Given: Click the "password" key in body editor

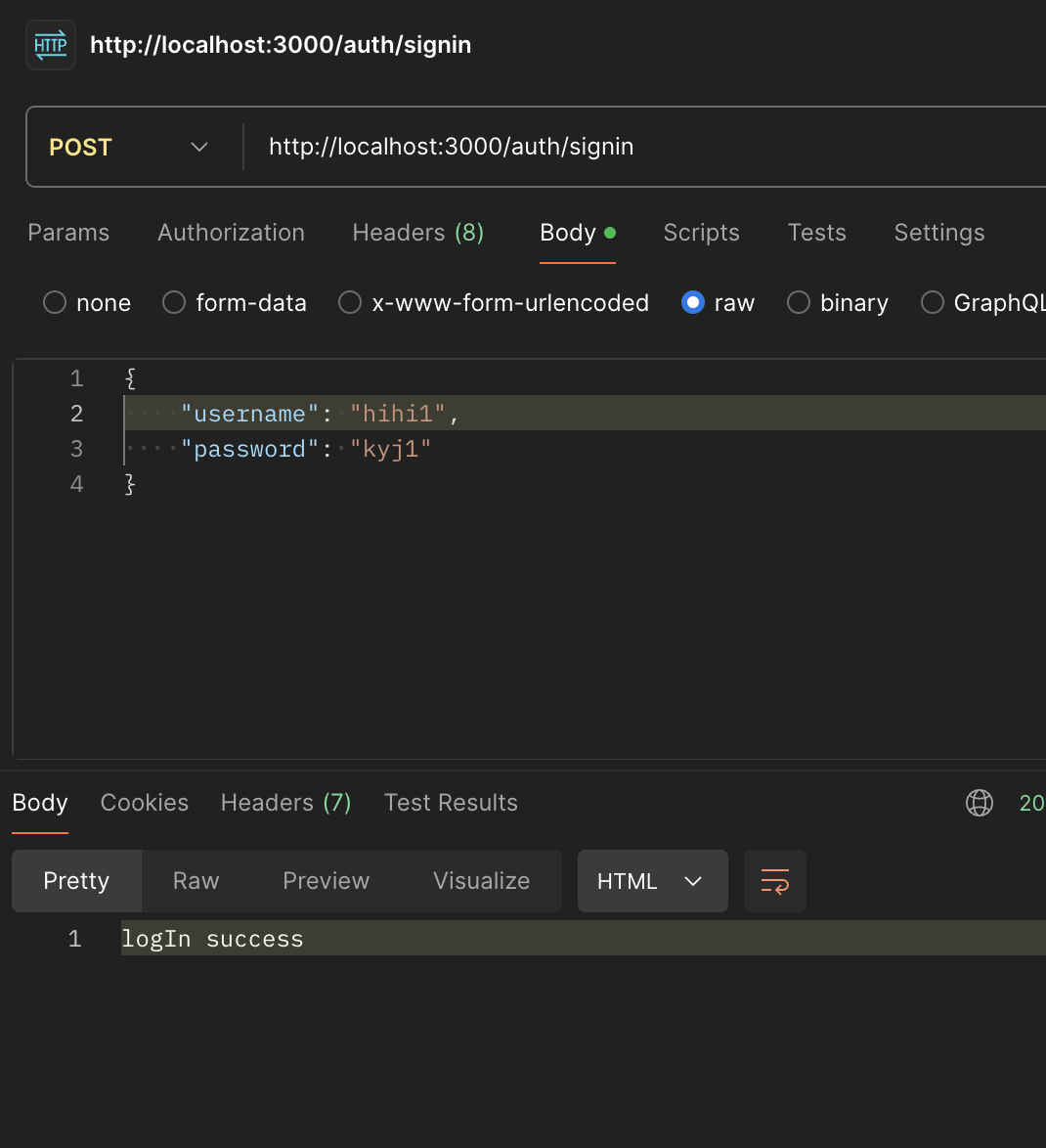Looking at the screenshot, I should (249, 449).
